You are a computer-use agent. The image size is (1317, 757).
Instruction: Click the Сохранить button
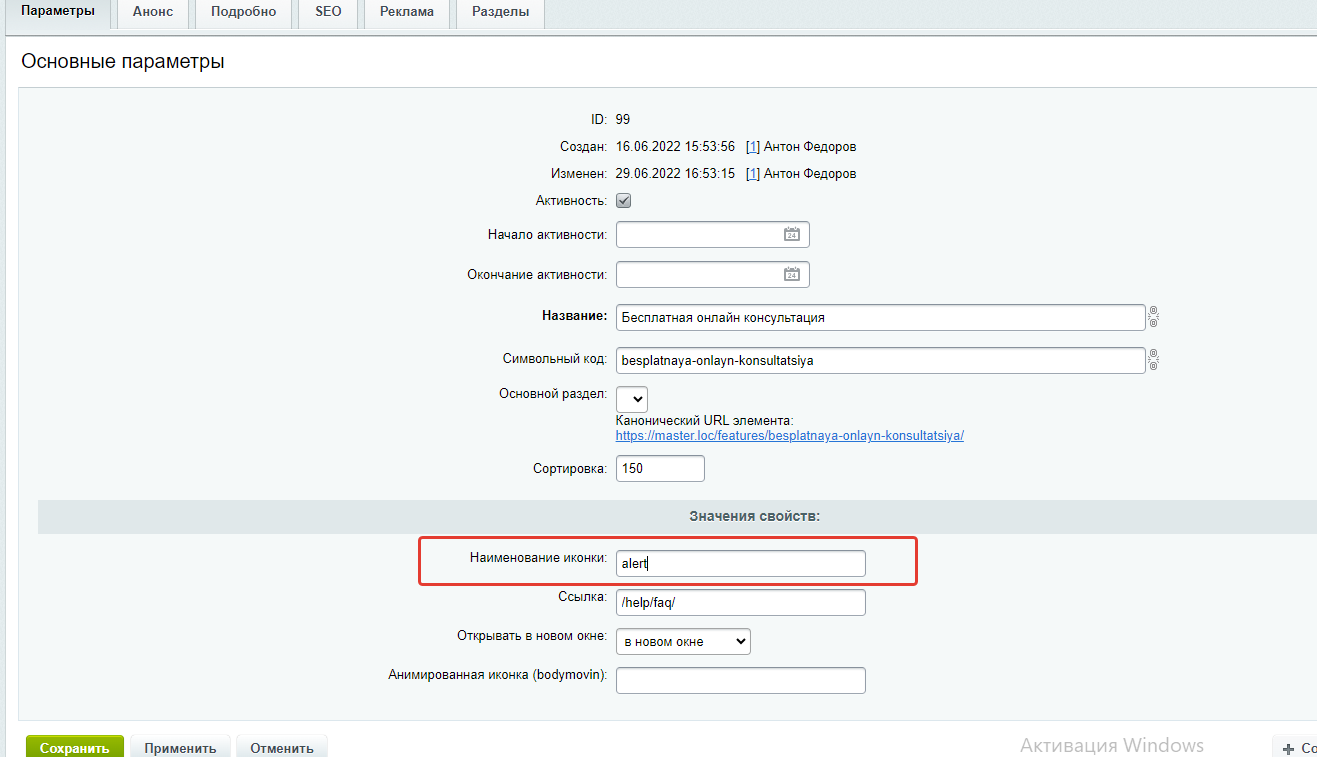[74, 746]
